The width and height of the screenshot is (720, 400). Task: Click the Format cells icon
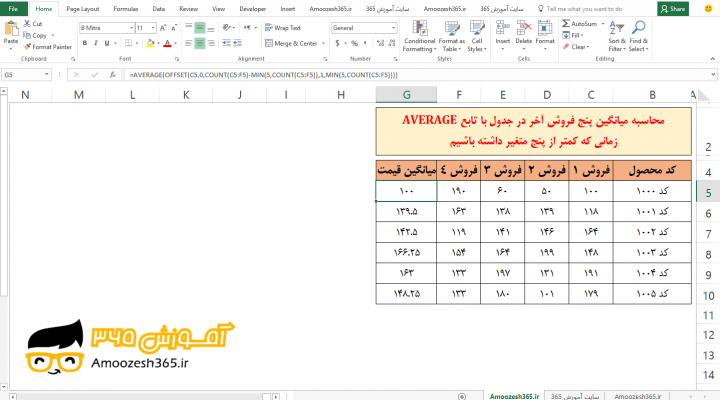545,28
